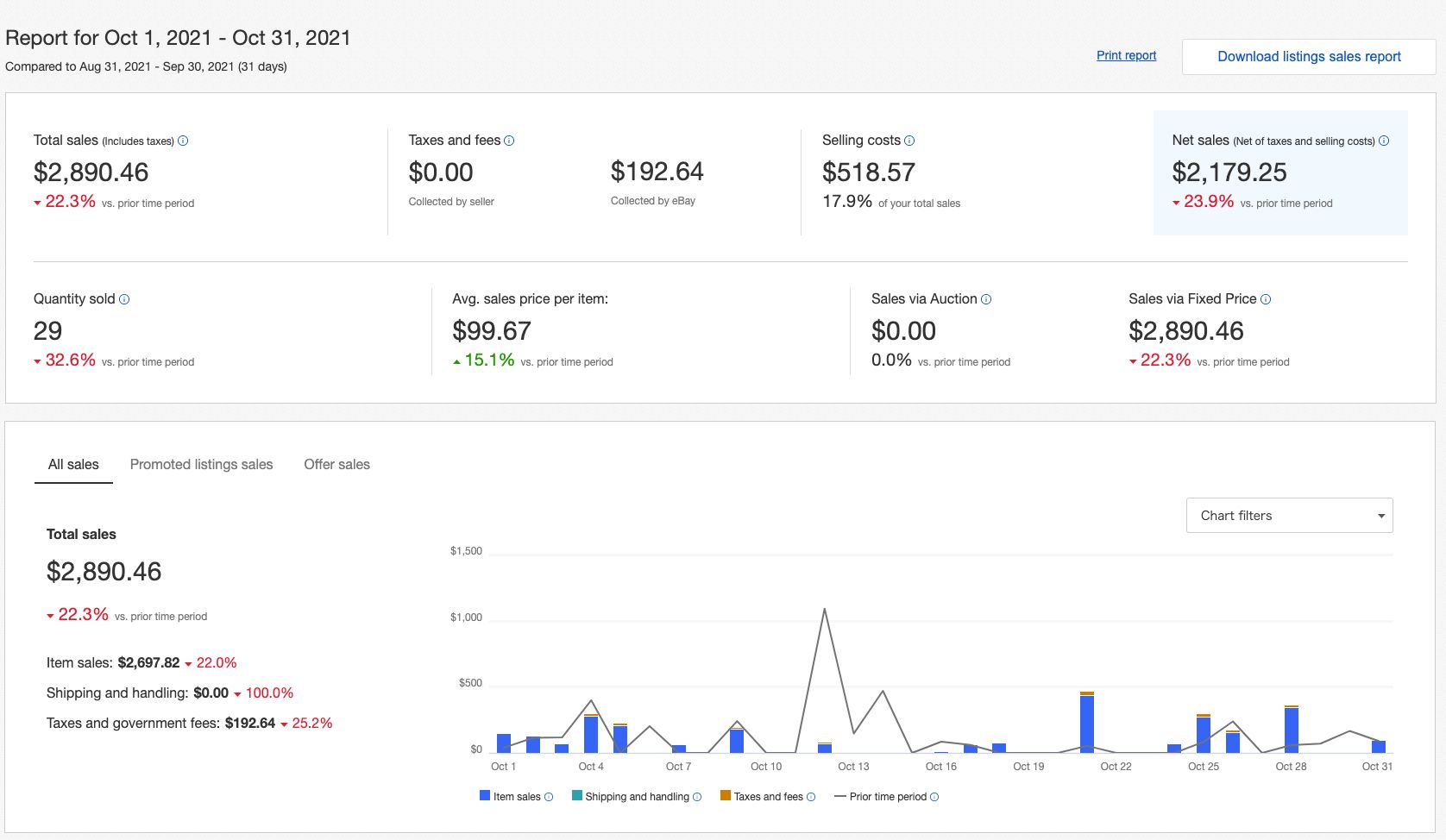Click average sales price $99.67
The height and width of the screenshot is (840, 1446).
coord(492,331)
